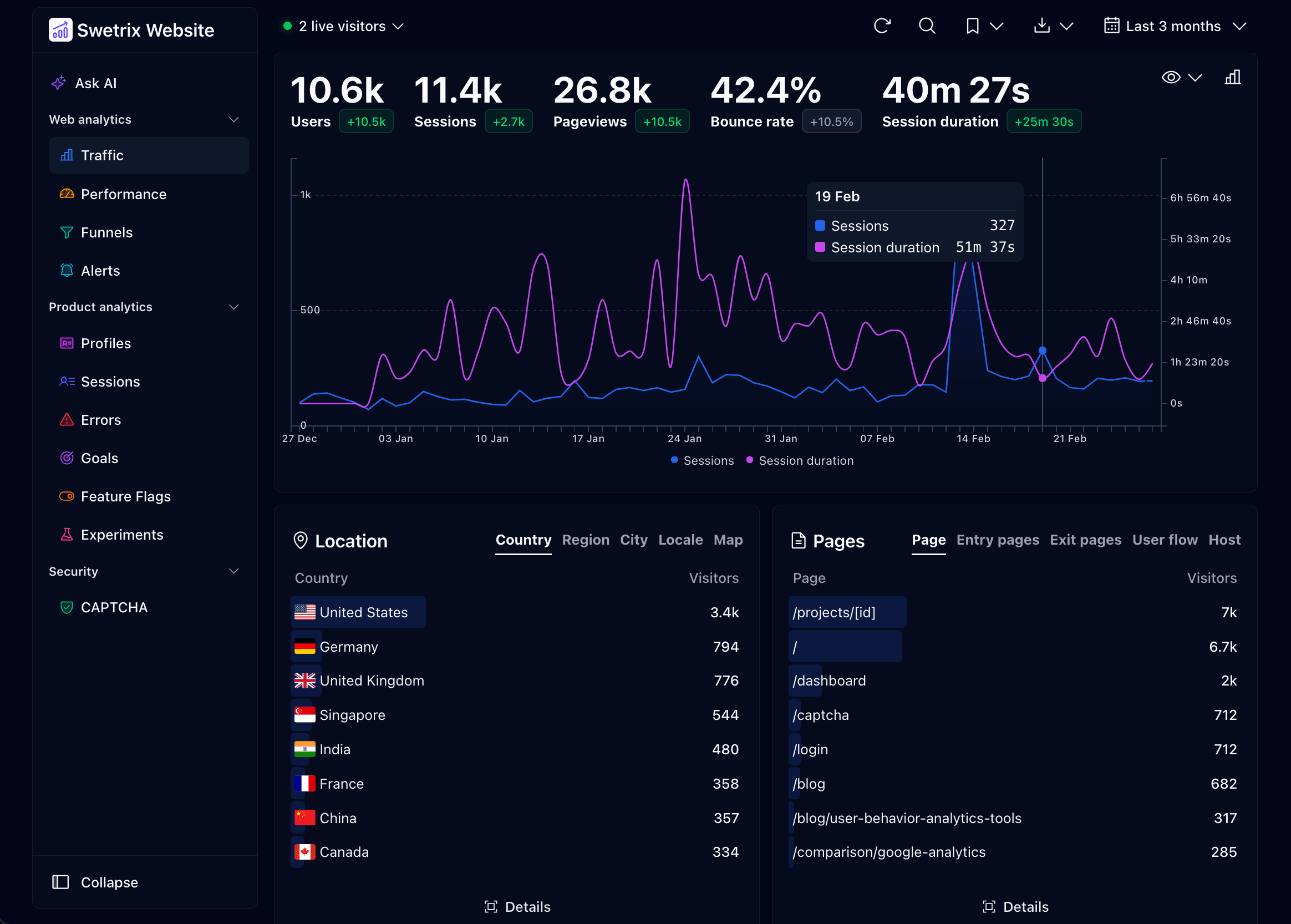Open Feature Flags in sidebar

(149, 496)
